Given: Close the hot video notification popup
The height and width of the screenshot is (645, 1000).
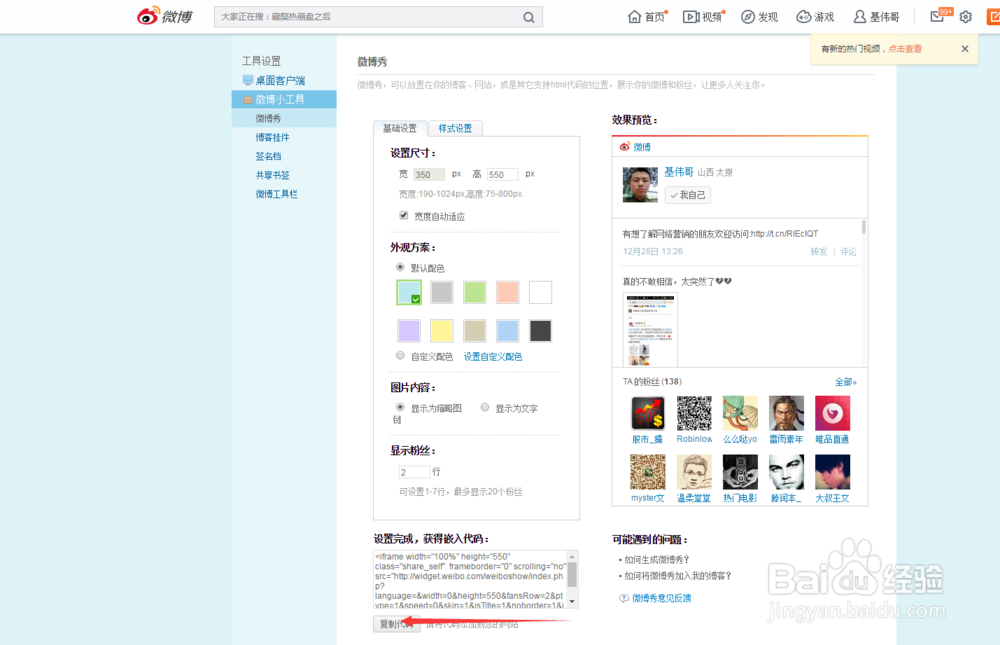Looking at the screenshot, I should [x=964, y=48].
